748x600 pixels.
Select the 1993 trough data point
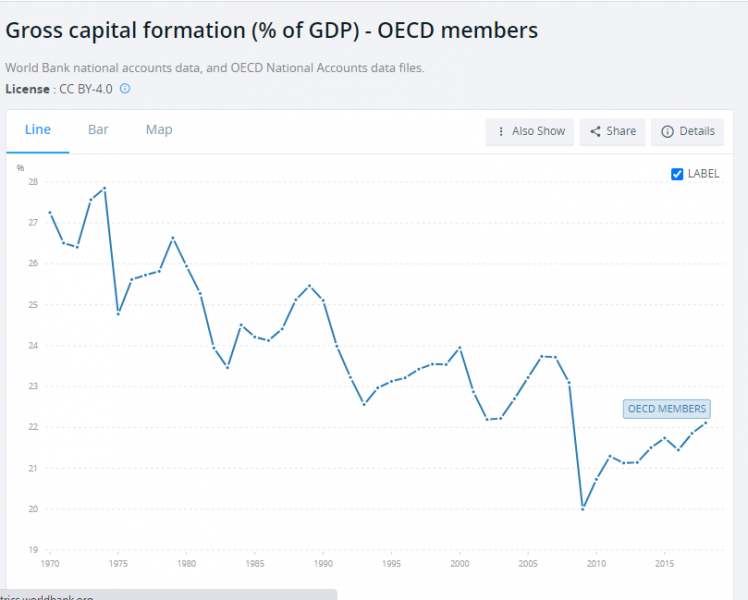(364, 404)
